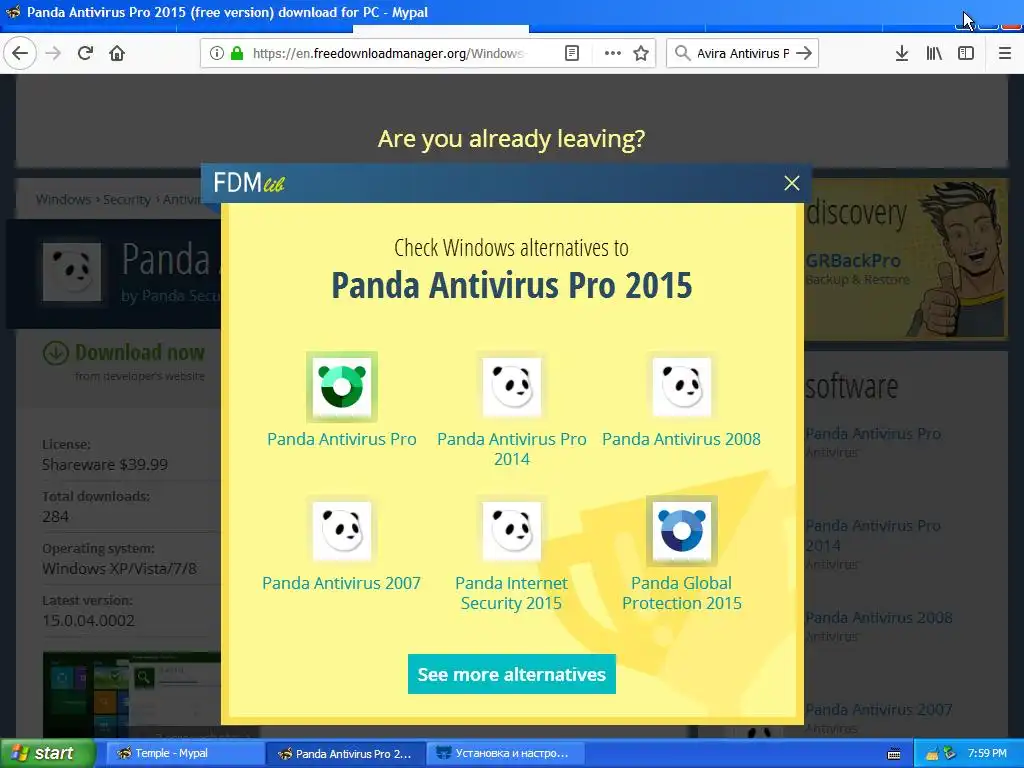
Task: Toggle reader view in address bar
Action: click(x=571, y=53)
